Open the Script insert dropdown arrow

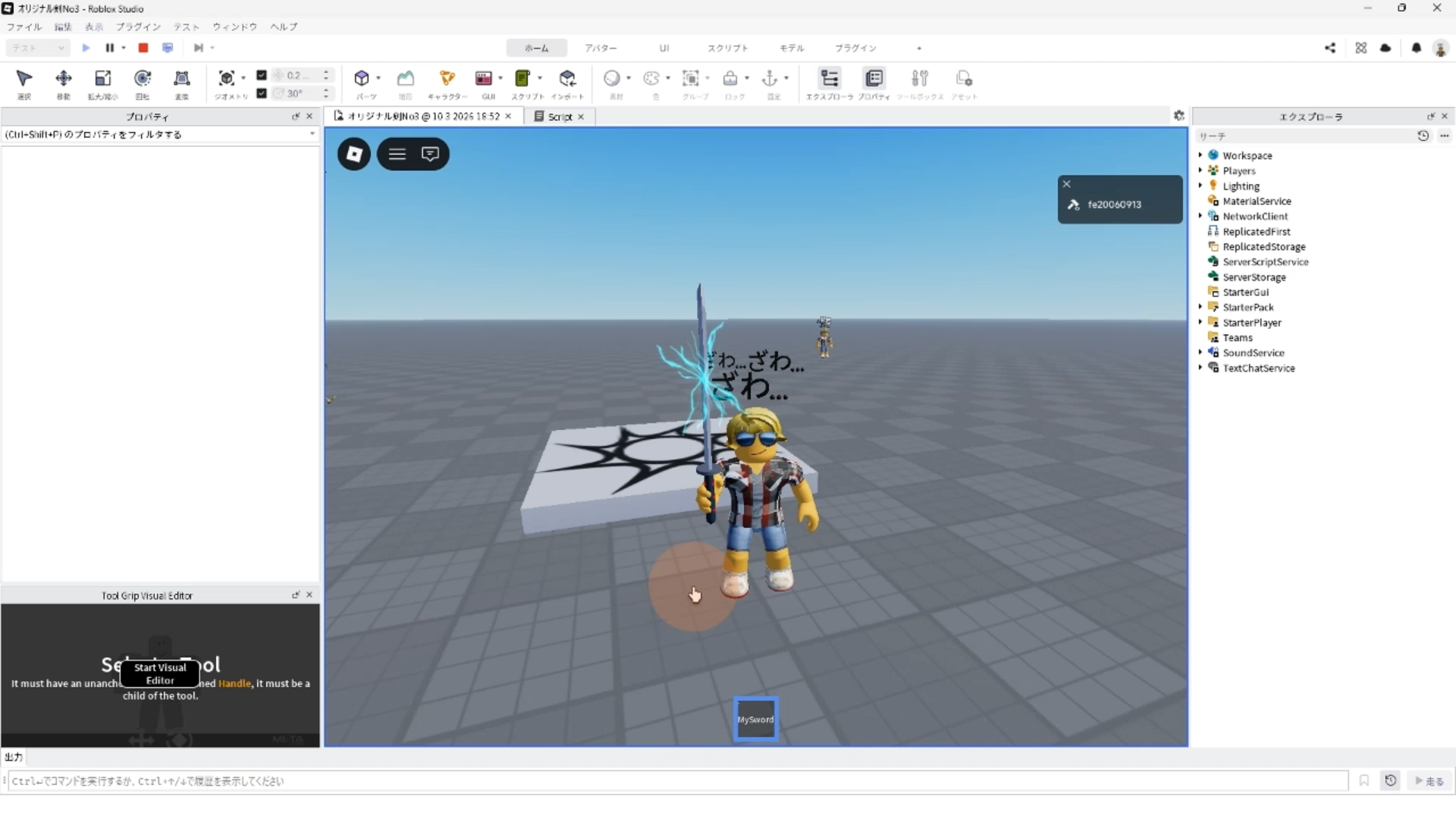(x=540, y=78)
